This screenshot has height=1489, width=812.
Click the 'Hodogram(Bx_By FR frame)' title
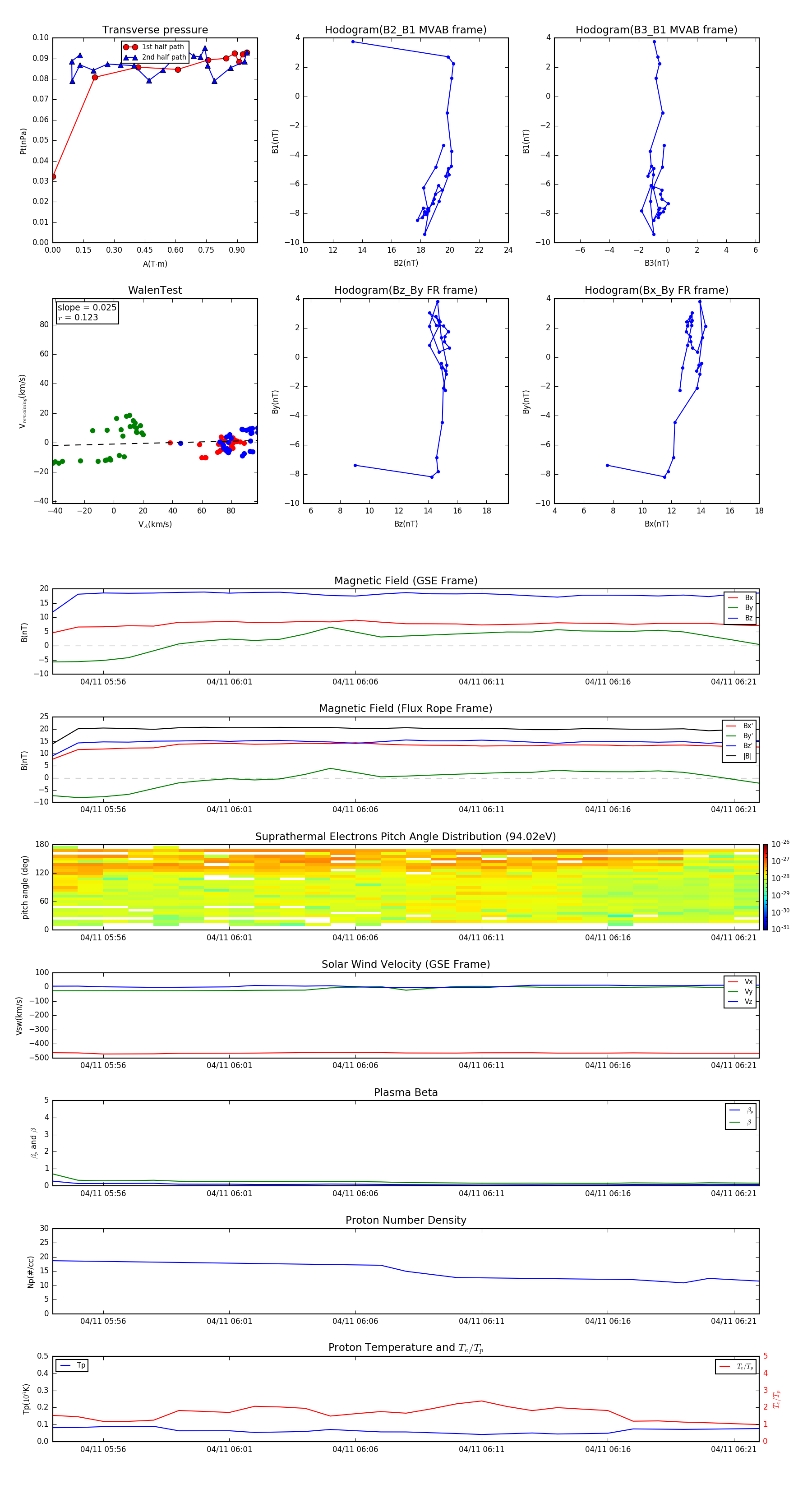click(656, 290)
